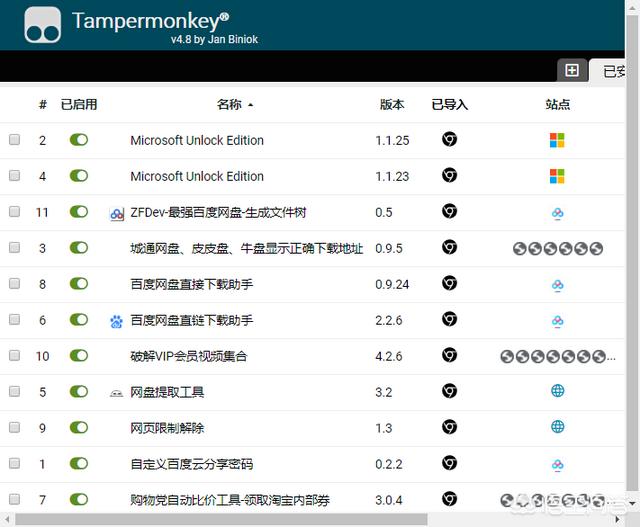
Task: Toggle the 城通网盘 script enabled switch
Action: [79, 247]
